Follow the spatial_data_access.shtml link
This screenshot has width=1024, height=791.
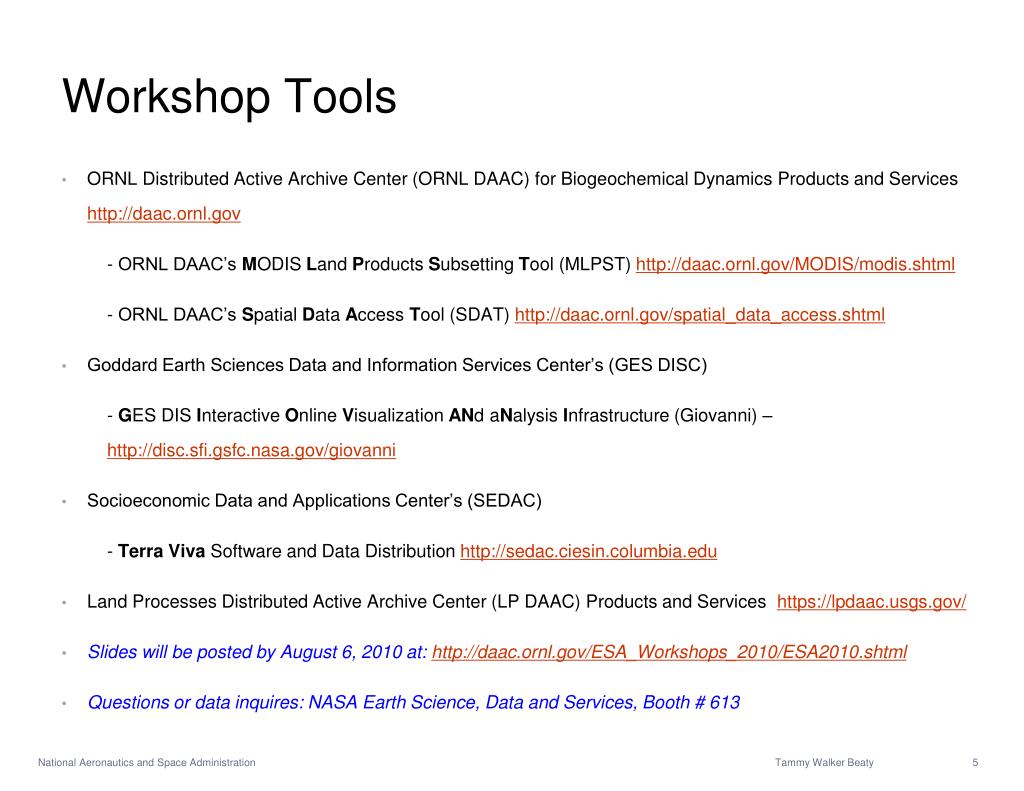pos(699,315)
